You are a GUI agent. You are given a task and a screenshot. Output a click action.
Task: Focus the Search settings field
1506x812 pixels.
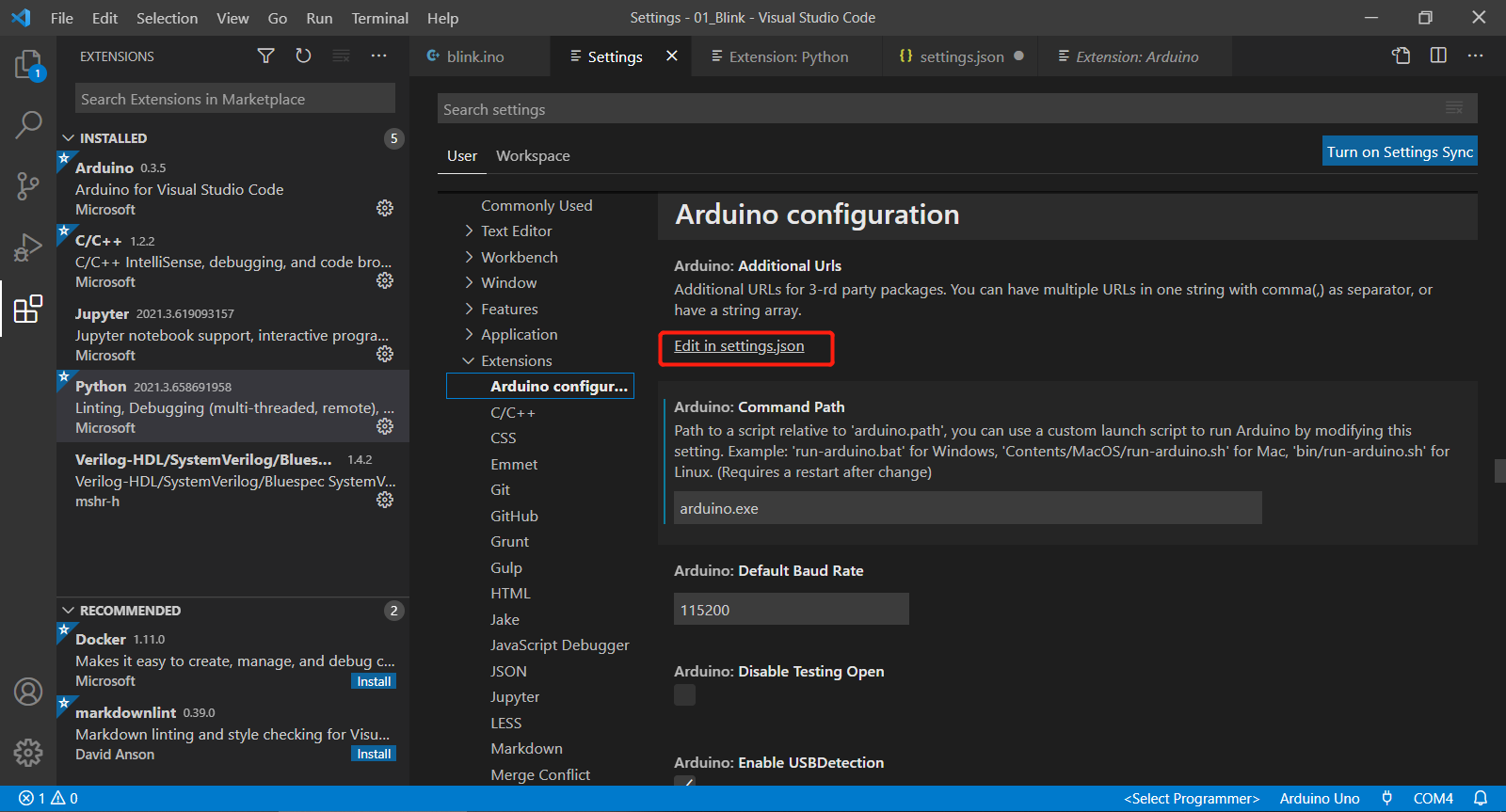pos(957,108)
